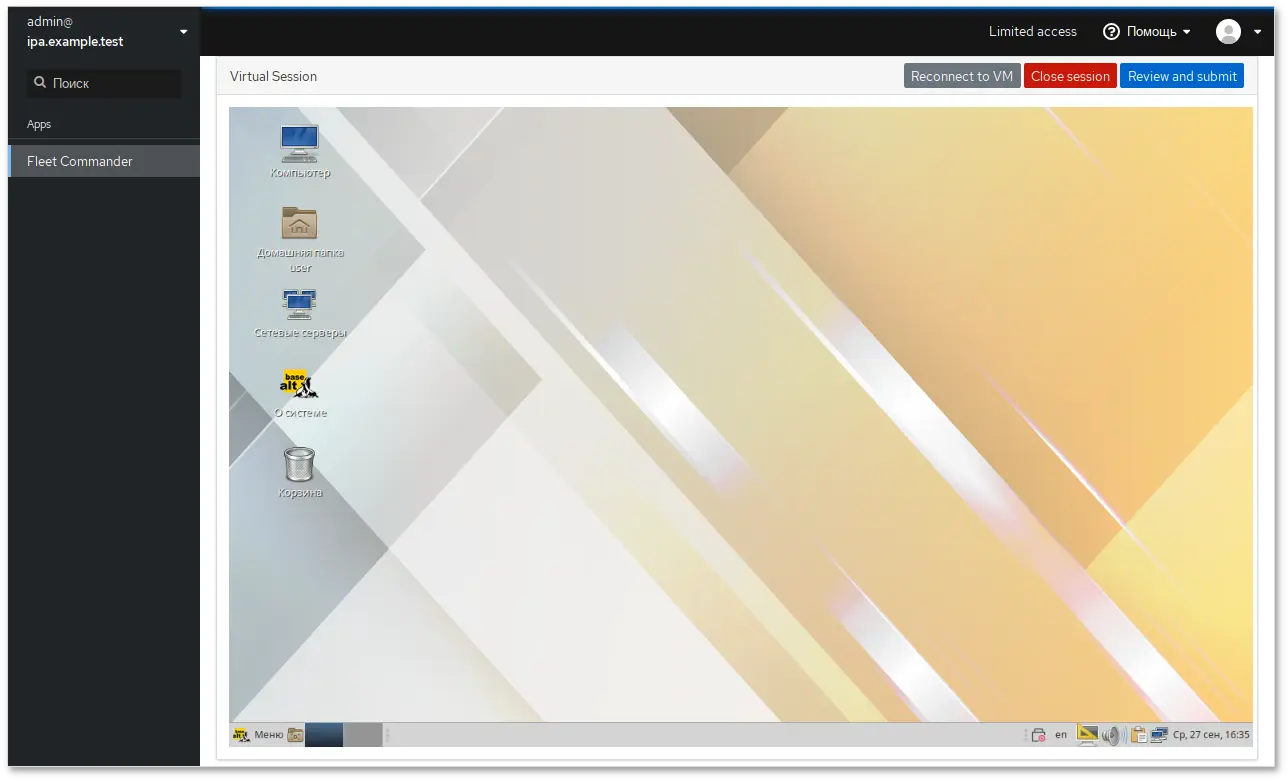The height and width of the screenshot is (781, 1288).
Task: Click the clipboard manager tray icon
Action: click(x=1137, y=735)
